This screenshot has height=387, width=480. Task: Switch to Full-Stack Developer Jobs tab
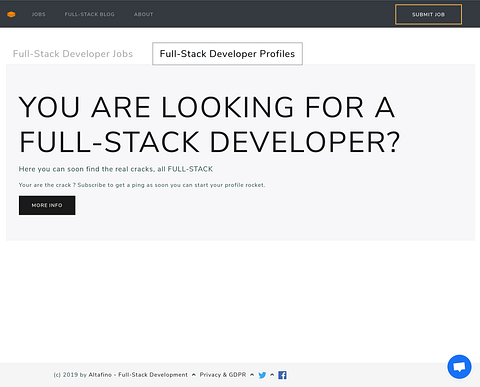click(x=73, y=54)
